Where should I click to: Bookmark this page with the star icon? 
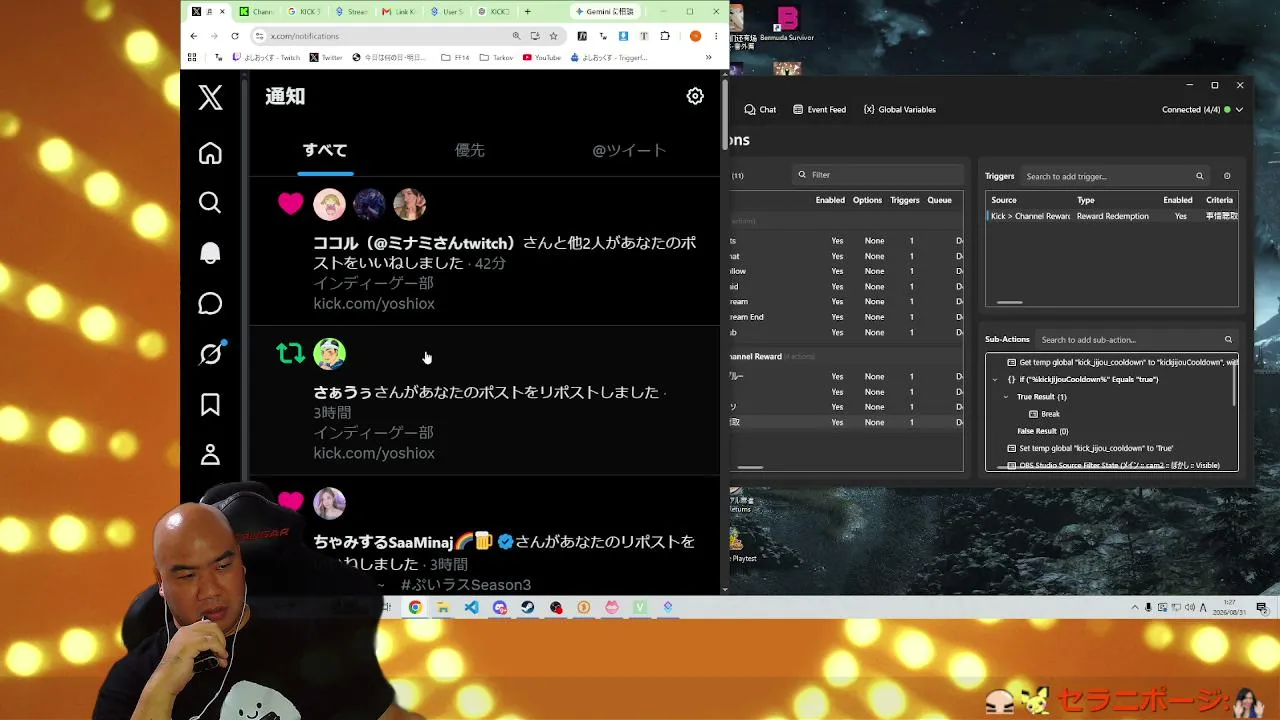(553, 36)
